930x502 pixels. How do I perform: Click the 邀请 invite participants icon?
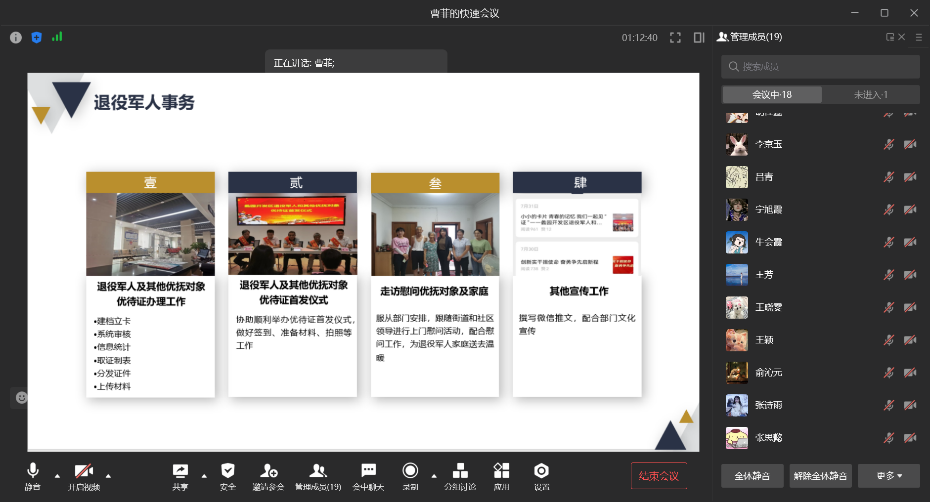tap(268, 470)
